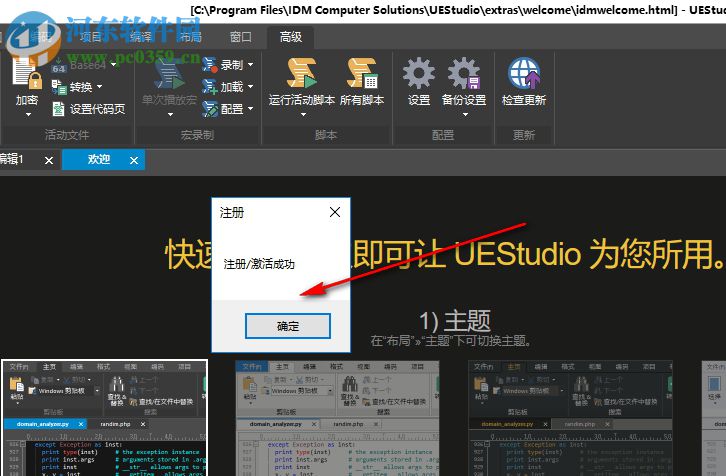Viewport: 726px width, 476px height.
Task: Click the Convert (转换) icon
Action: (x=59, y=87)
